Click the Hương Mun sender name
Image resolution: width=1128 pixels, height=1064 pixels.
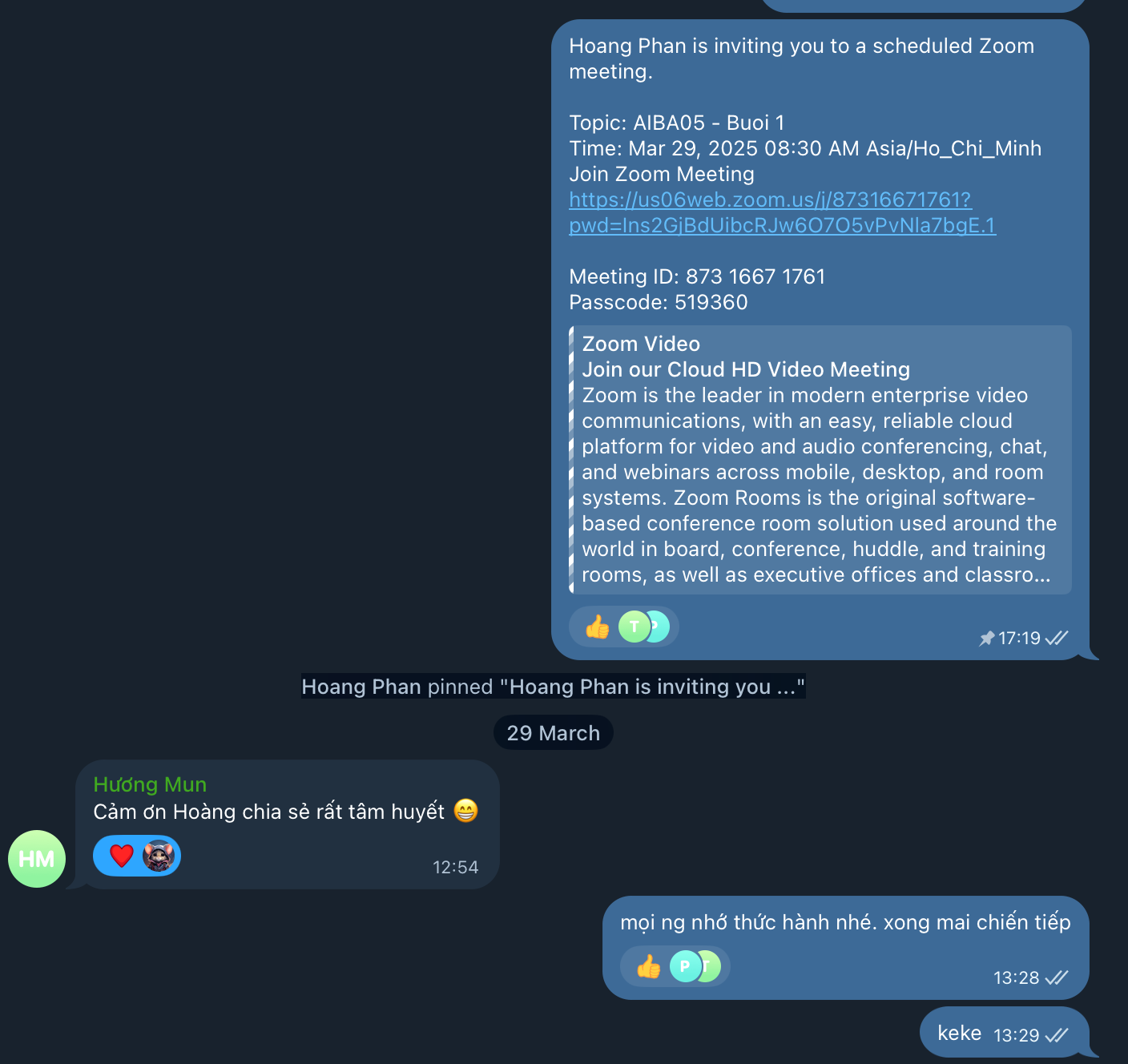pos(150,784)
